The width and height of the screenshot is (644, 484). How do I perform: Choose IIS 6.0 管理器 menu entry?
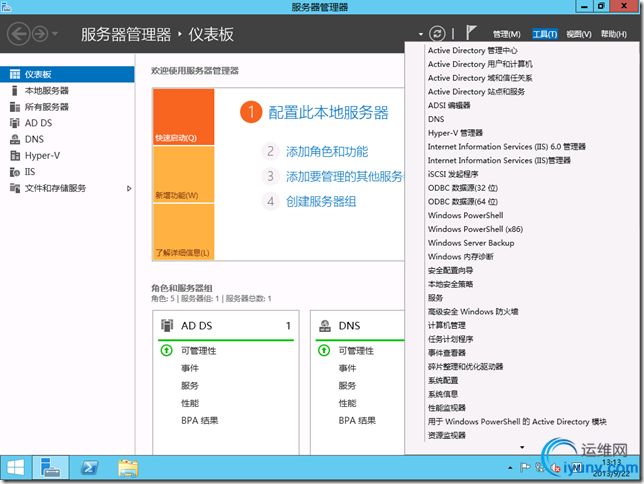pyautogui.click(x=506, y=147)
